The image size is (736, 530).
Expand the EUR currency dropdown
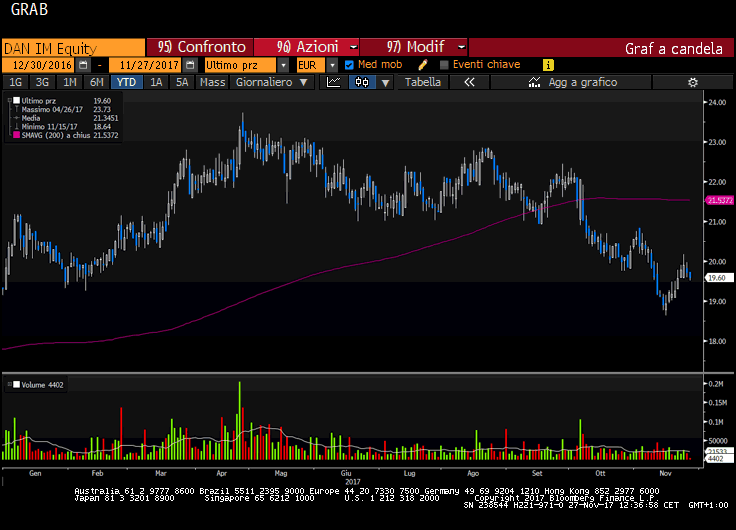point(331,65)
